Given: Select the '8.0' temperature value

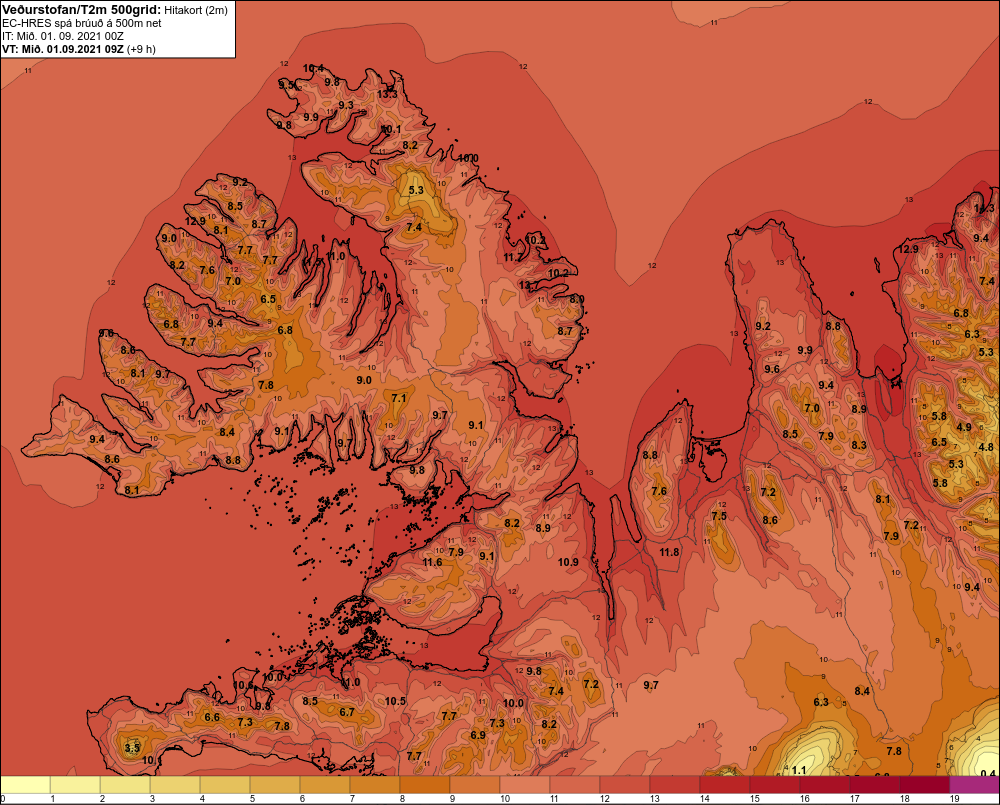Looking at the screenshot, I should tap(577, 299).
